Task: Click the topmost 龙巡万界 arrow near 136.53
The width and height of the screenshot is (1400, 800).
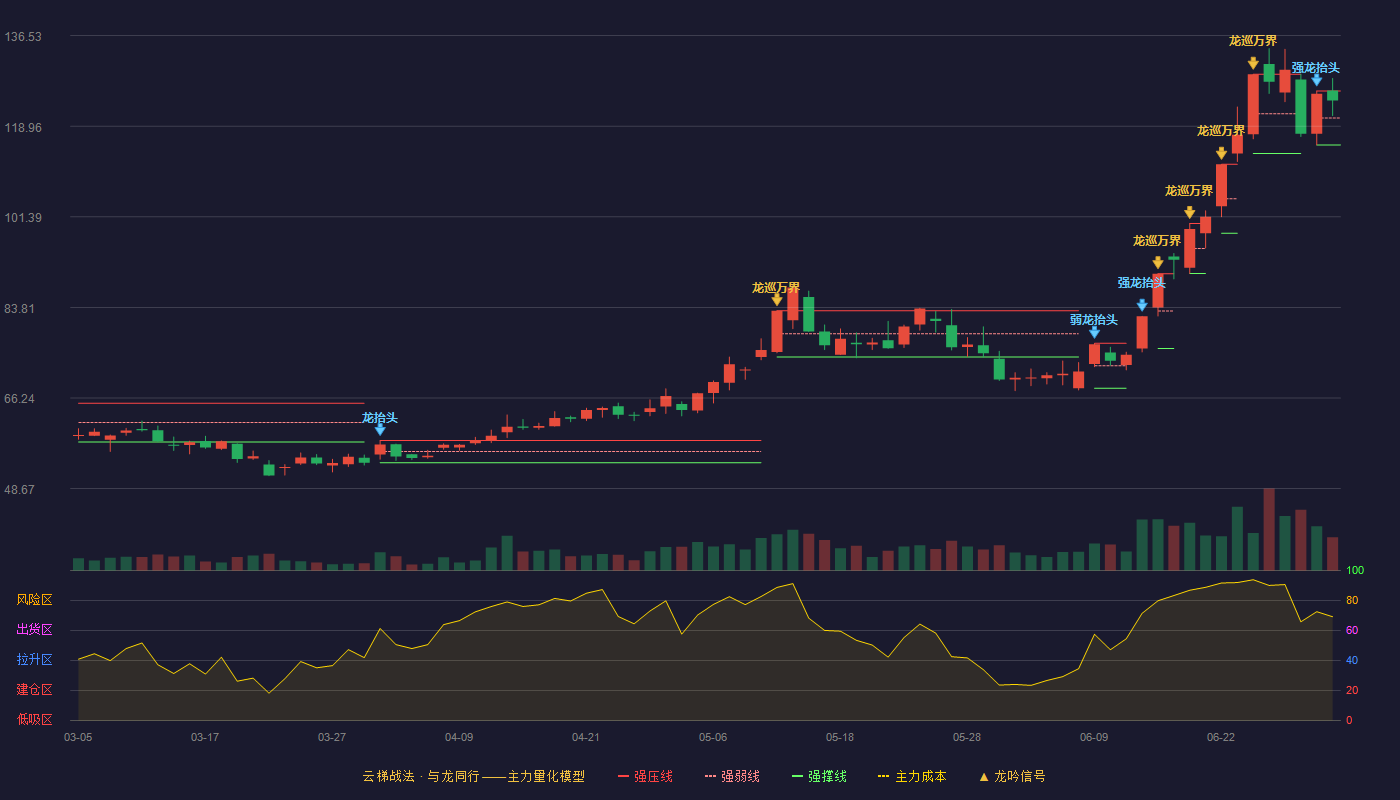Action: pos(1253,63)
